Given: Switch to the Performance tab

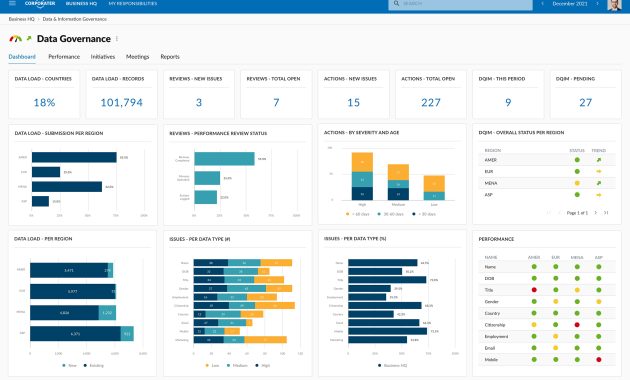Looking at the screenshot, I should pyautogui.click(x=64, y=57).
